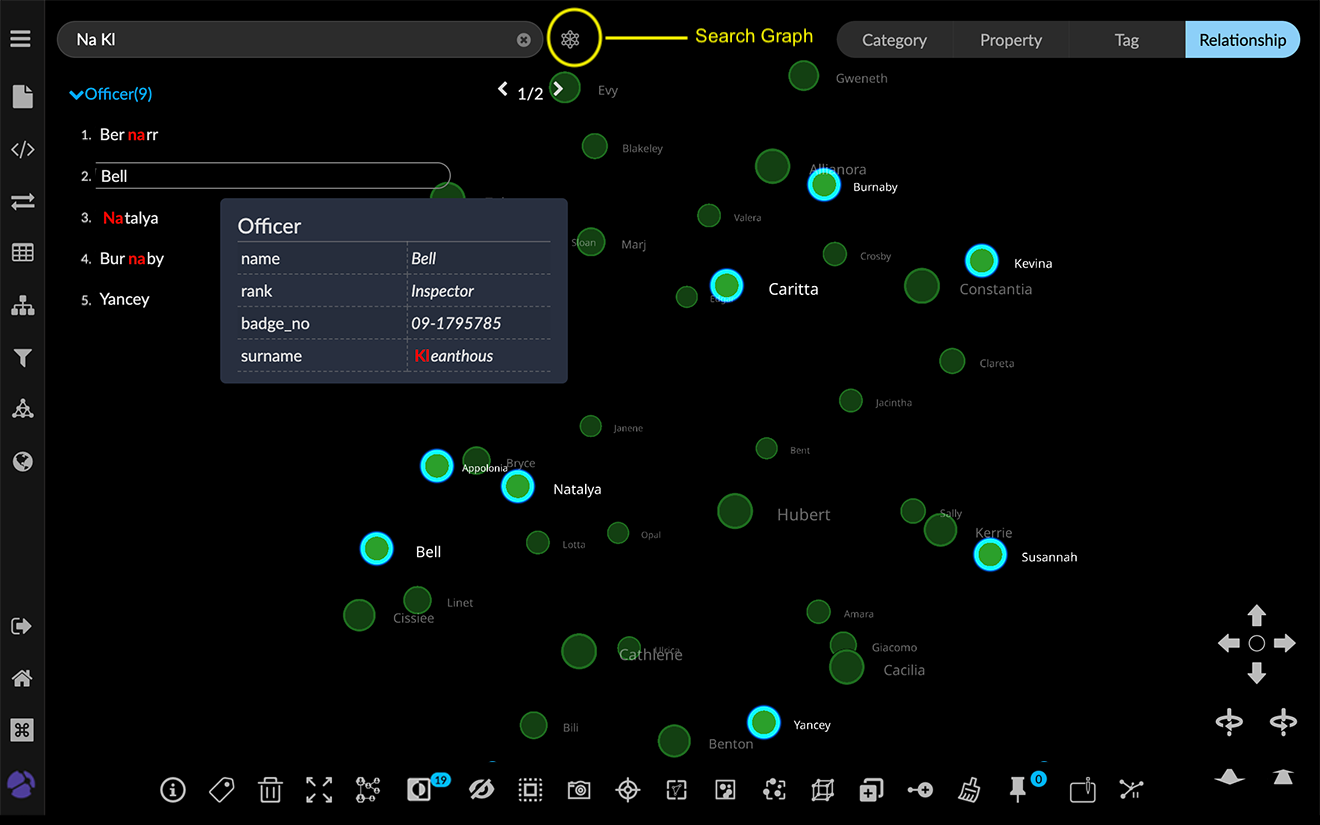
Task: Take a snapshot with the camera icon
Action: click(579, 790)
